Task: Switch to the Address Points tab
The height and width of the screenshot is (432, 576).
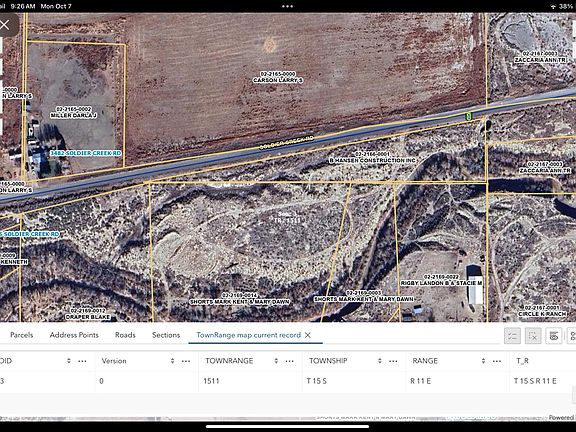Action: pos(74,335)
